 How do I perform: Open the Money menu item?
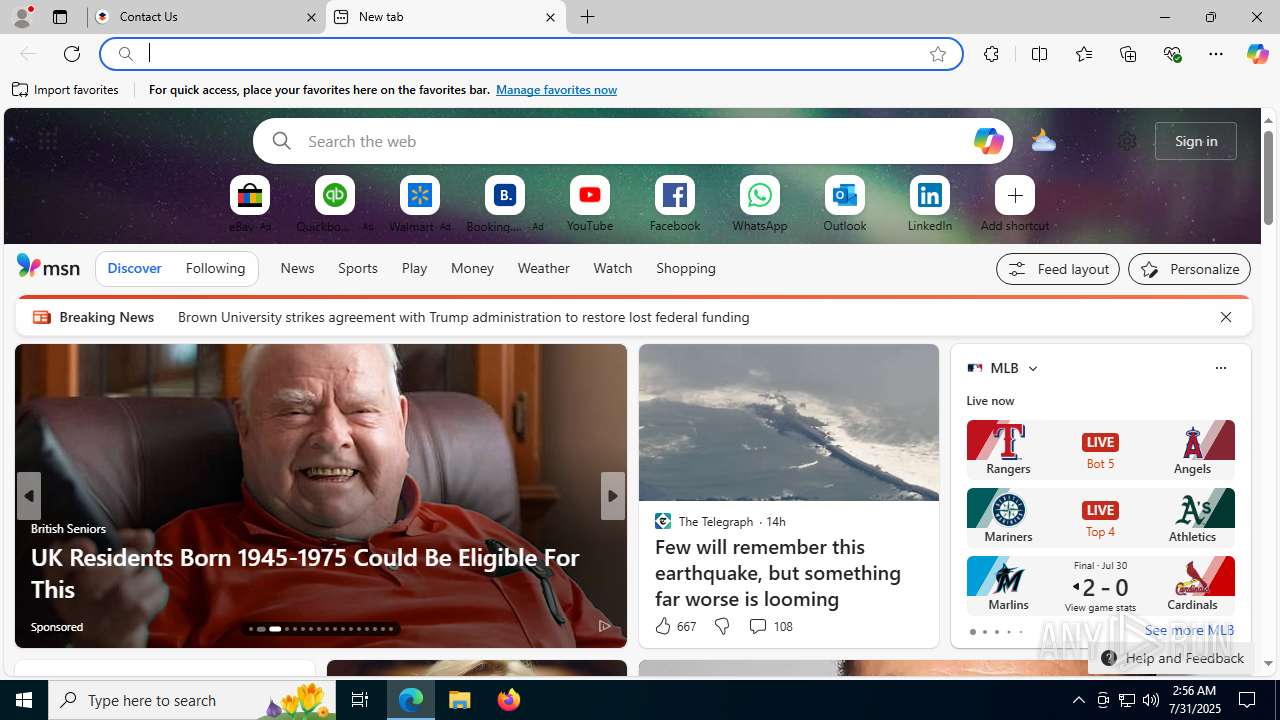click(x=472, y=268)
